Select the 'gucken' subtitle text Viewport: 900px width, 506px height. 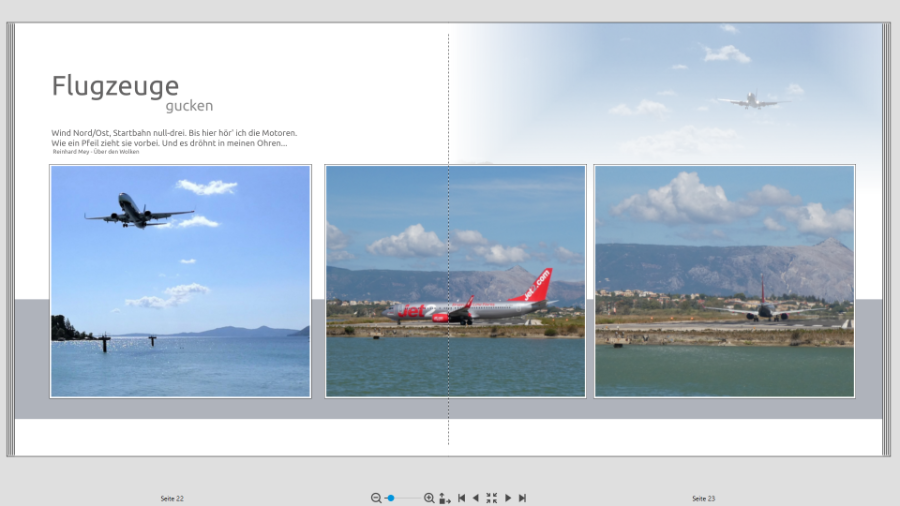(189, 106)
